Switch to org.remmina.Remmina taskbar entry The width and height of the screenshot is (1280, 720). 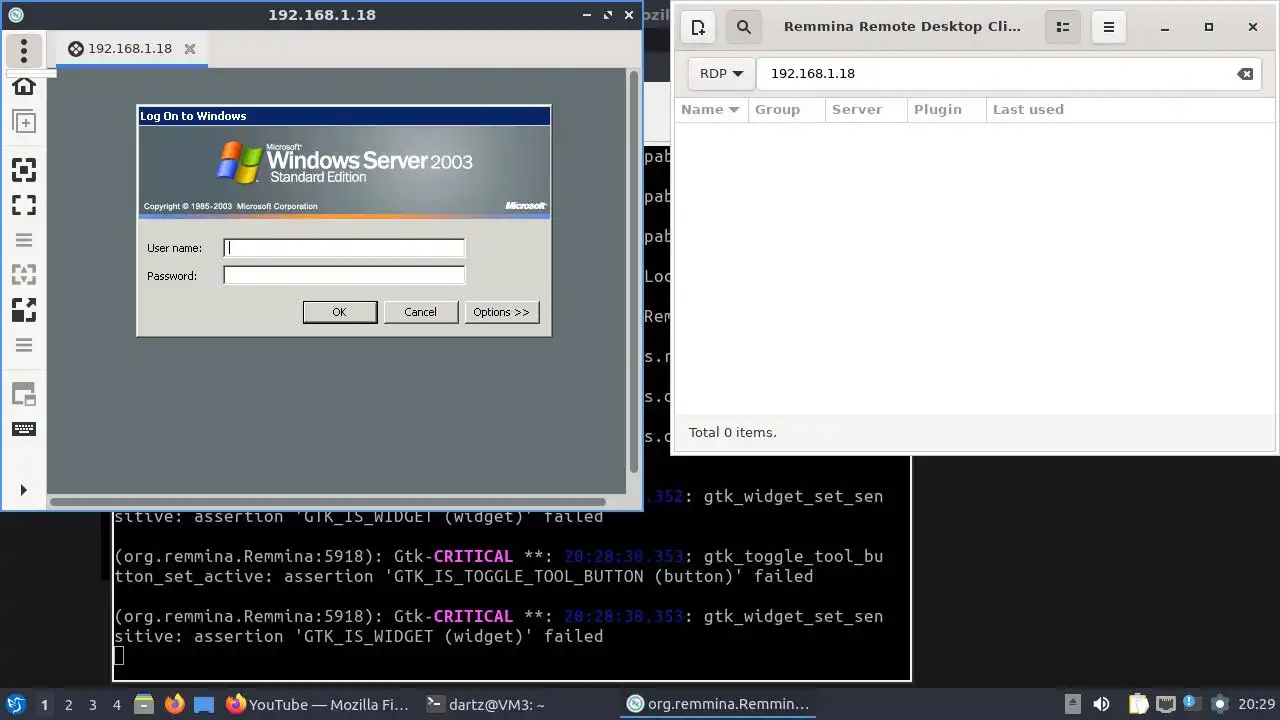[718, 704]
